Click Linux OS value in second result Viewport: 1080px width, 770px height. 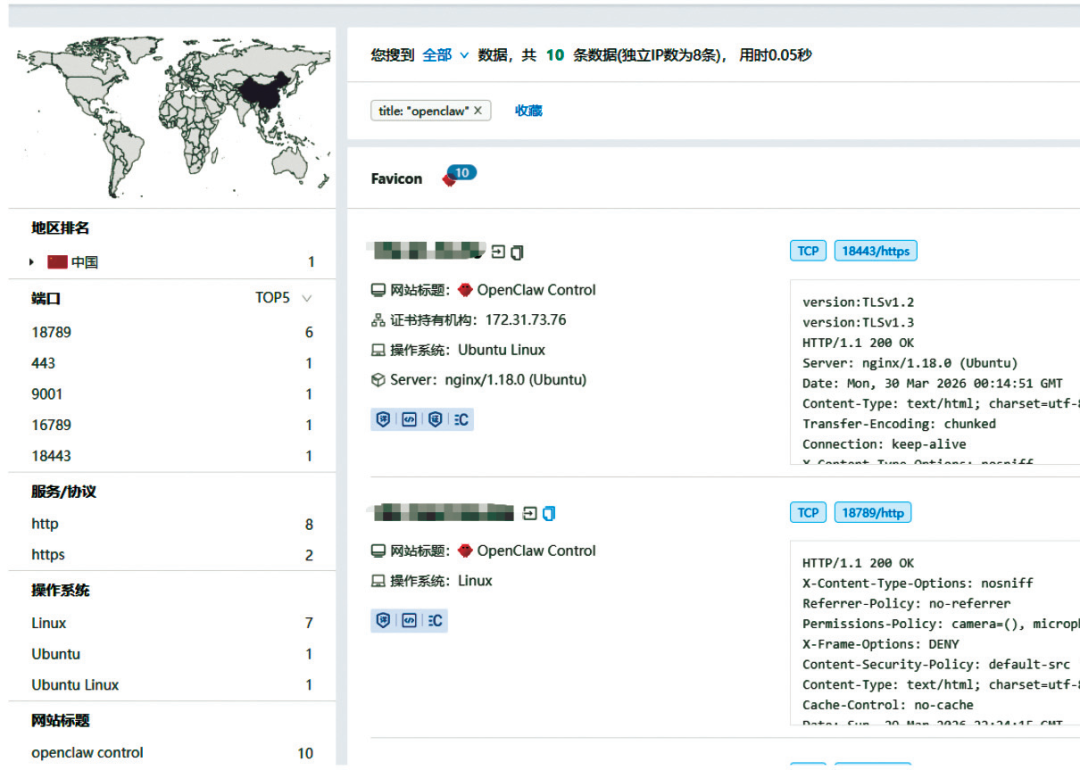(475, 581)
